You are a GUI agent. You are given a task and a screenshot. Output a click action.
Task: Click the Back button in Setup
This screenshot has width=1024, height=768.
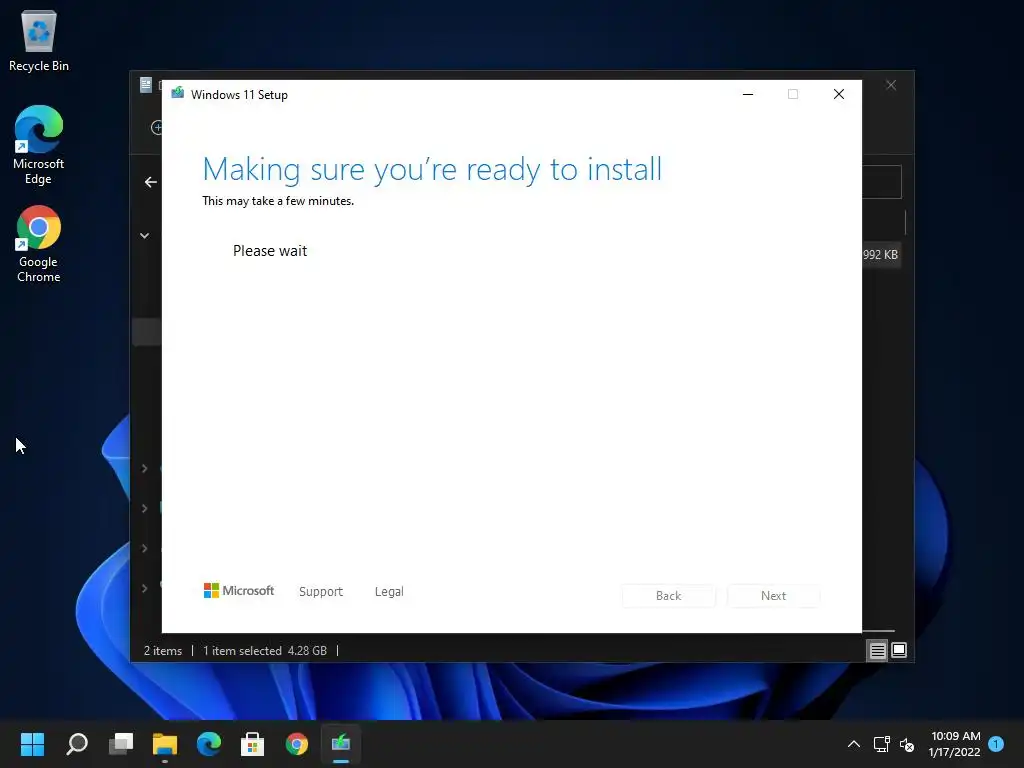point(669,596)
